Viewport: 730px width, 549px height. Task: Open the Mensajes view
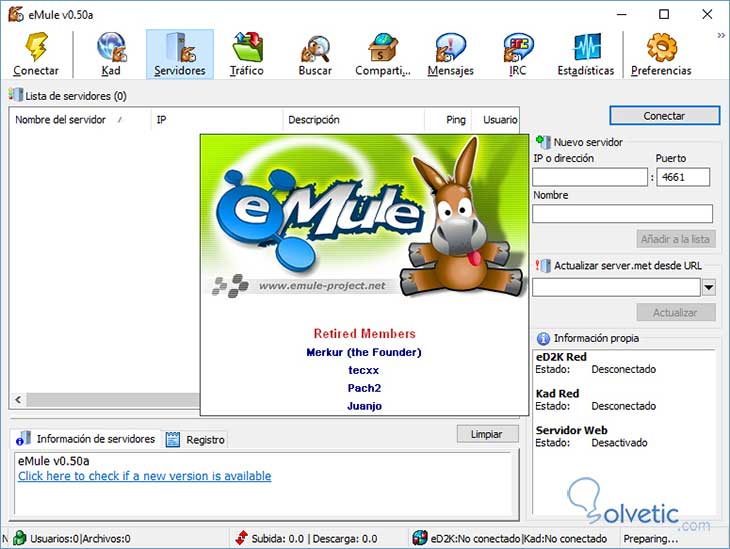coord(450,54)
